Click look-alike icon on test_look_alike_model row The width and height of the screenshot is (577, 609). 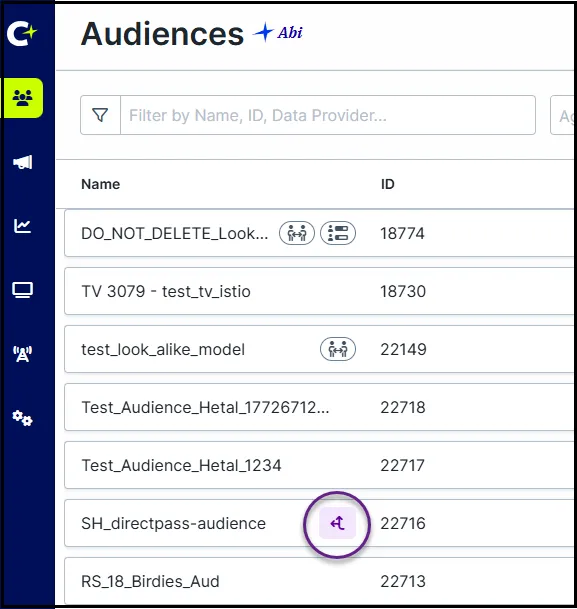point(338,349)
